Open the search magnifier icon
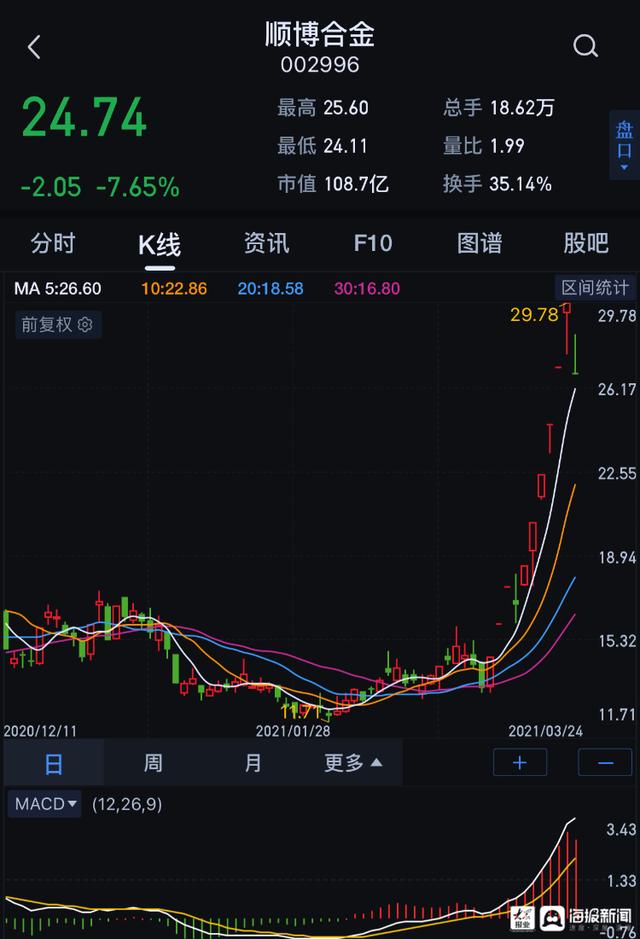 point(585,46)
